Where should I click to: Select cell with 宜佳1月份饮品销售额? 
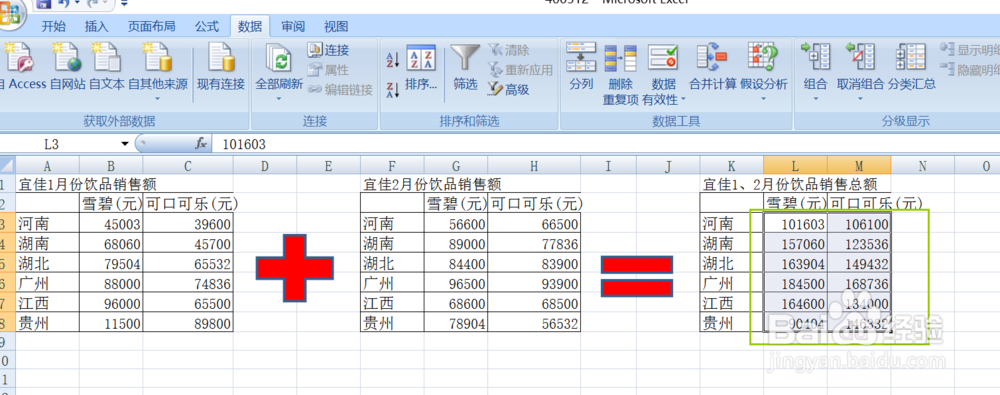[87, 184]
